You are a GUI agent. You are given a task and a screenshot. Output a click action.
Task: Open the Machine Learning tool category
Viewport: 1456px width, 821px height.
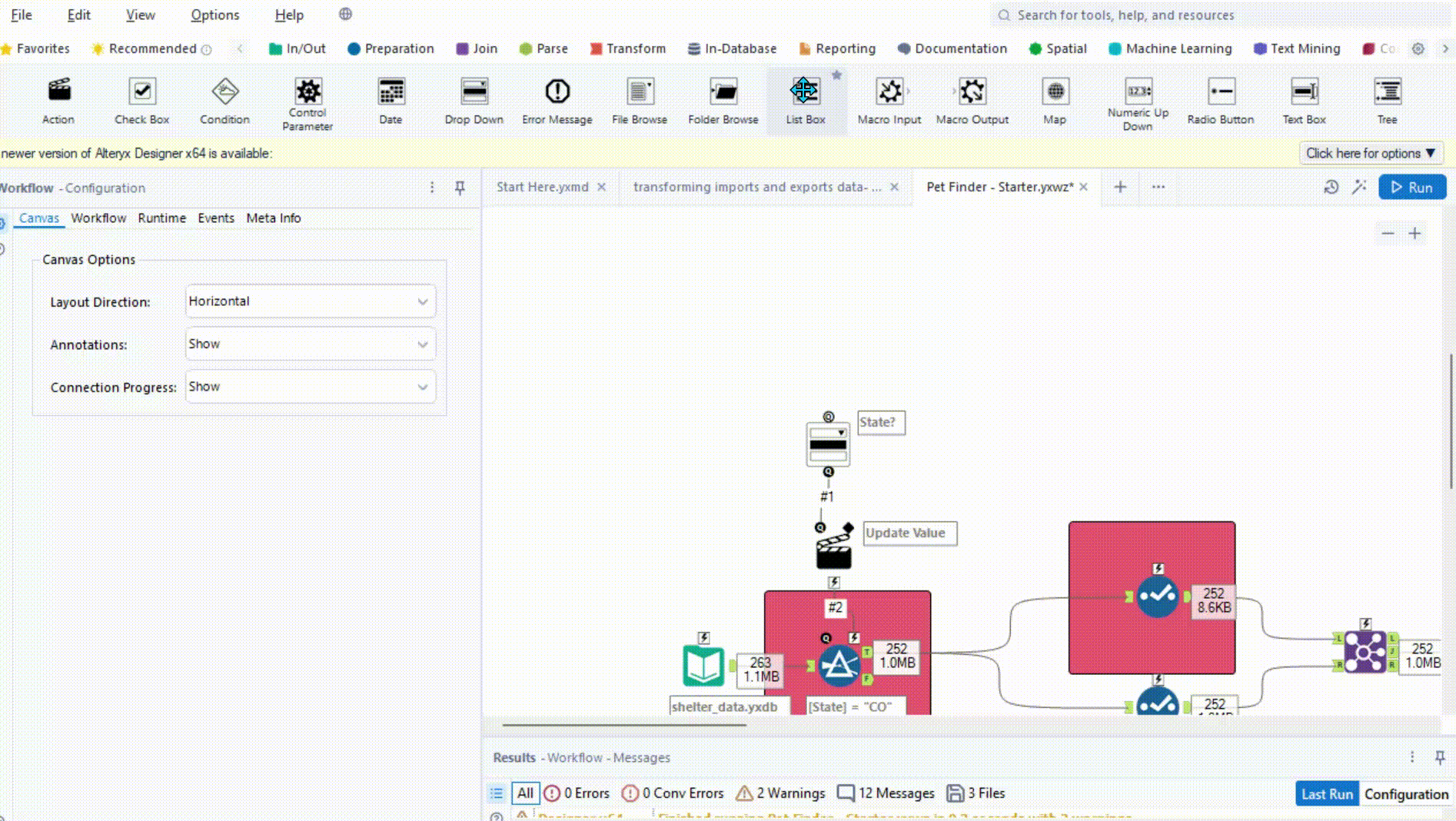tap(1170, 48)
